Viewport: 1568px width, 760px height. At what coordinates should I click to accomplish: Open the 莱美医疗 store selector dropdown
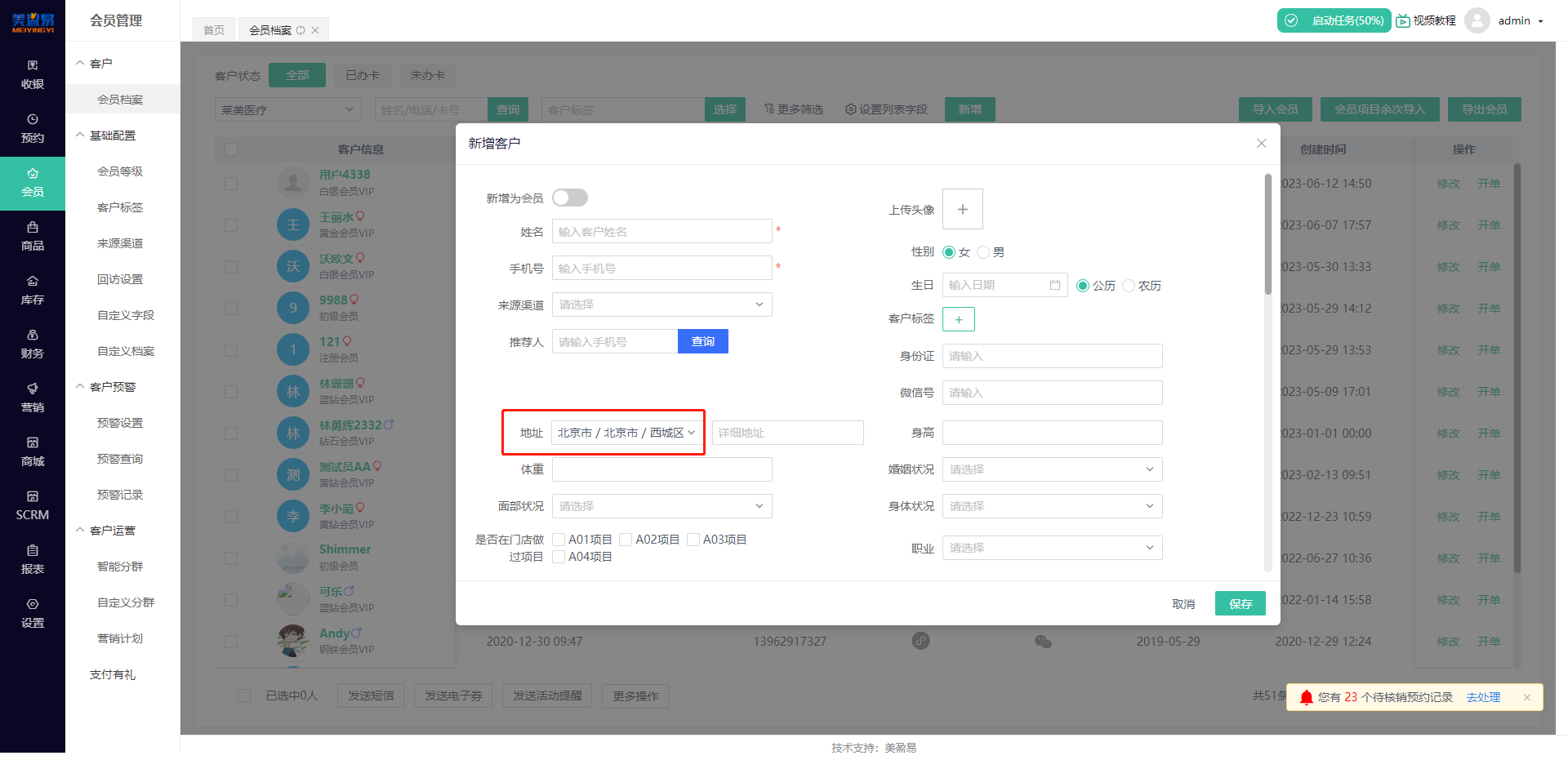(287, 109)
